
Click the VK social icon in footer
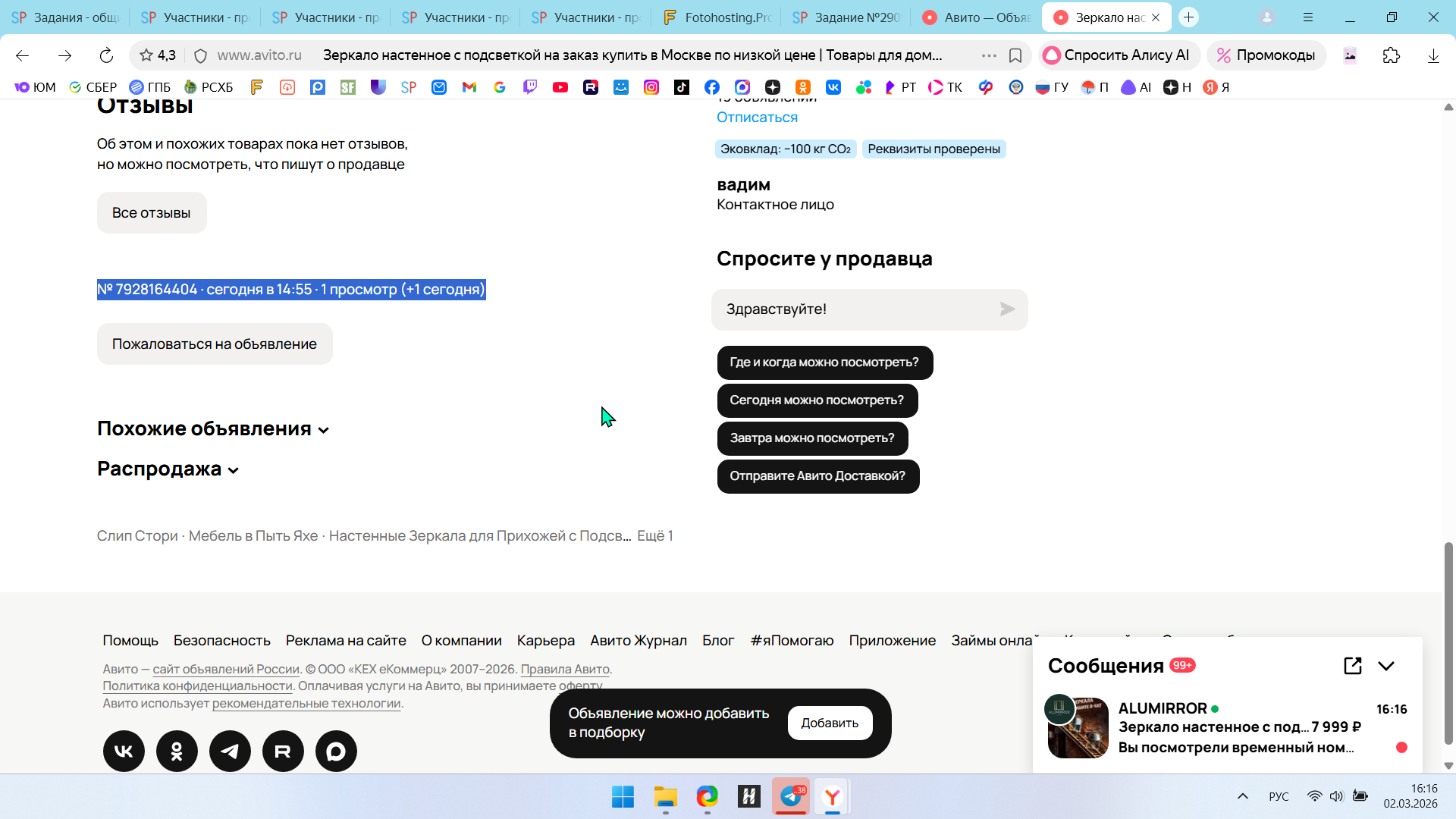124,751
